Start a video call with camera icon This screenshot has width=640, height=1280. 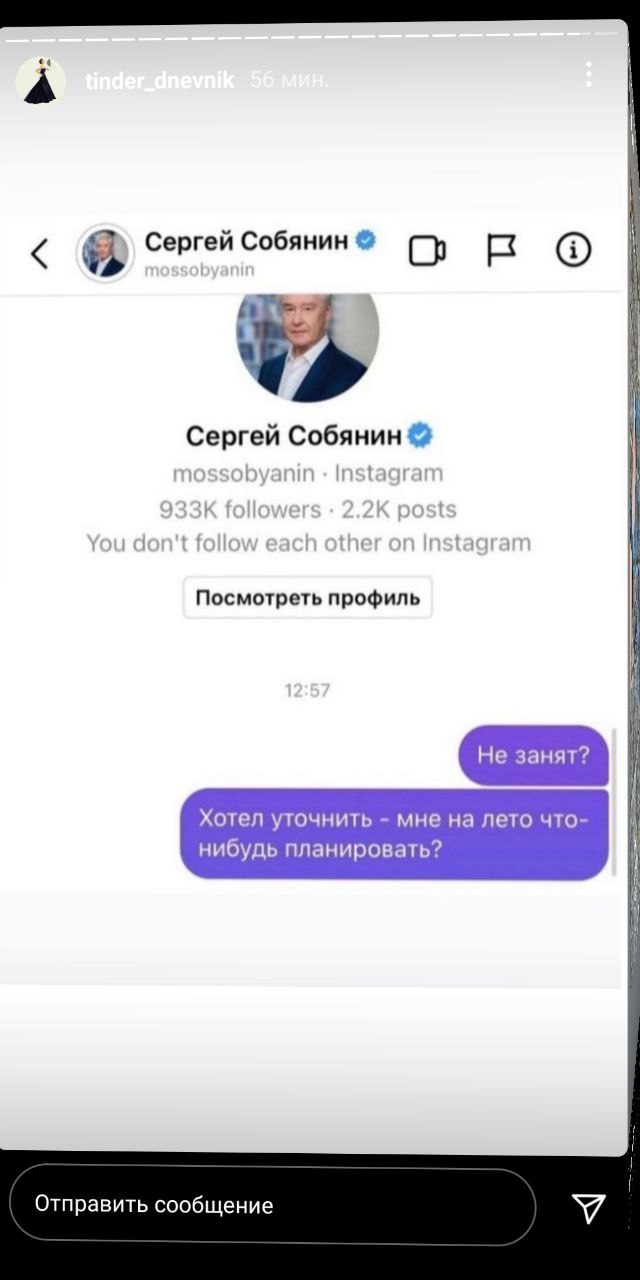427,251
